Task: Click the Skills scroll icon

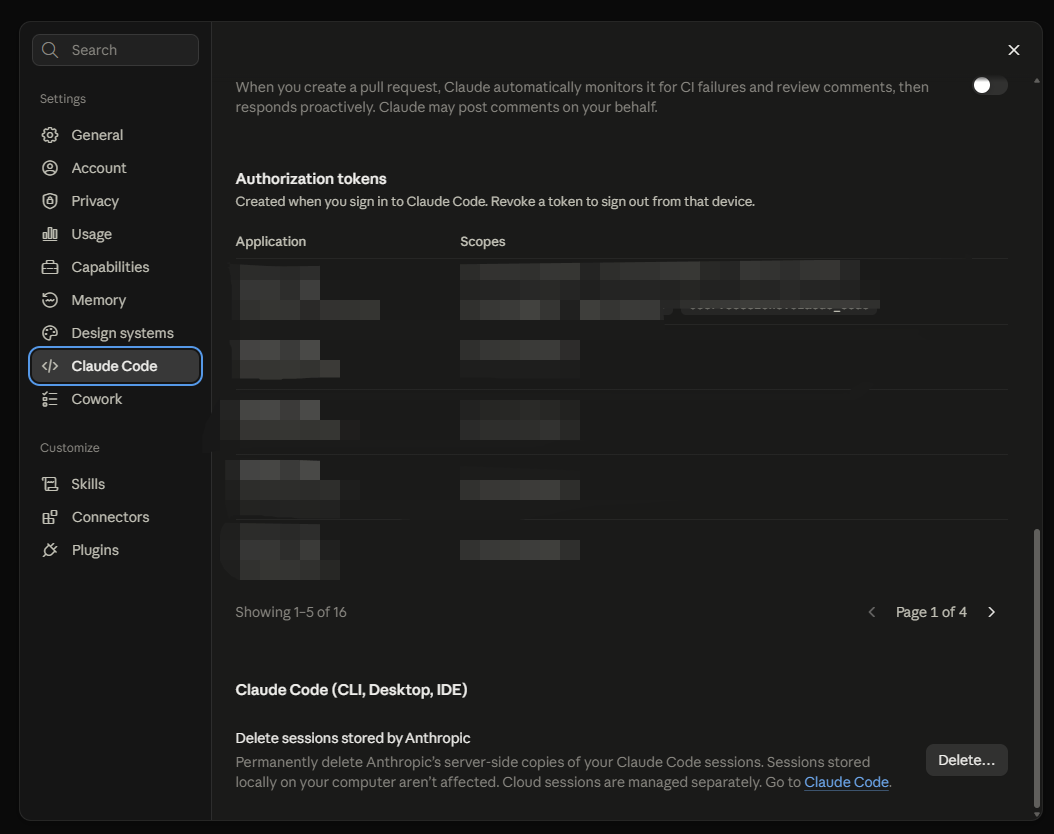Action: [50, 484]
